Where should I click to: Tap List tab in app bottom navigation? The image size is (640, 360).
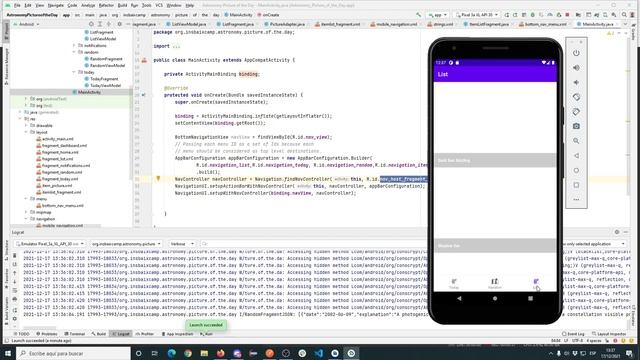click(536, 283)
